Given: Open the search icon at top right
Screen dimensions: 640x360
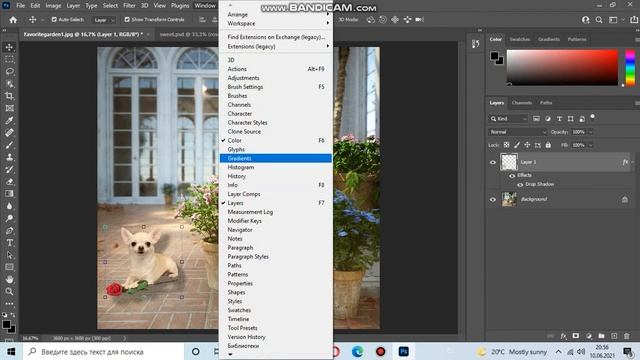Looking at the screenshot, I should [599, 20].
